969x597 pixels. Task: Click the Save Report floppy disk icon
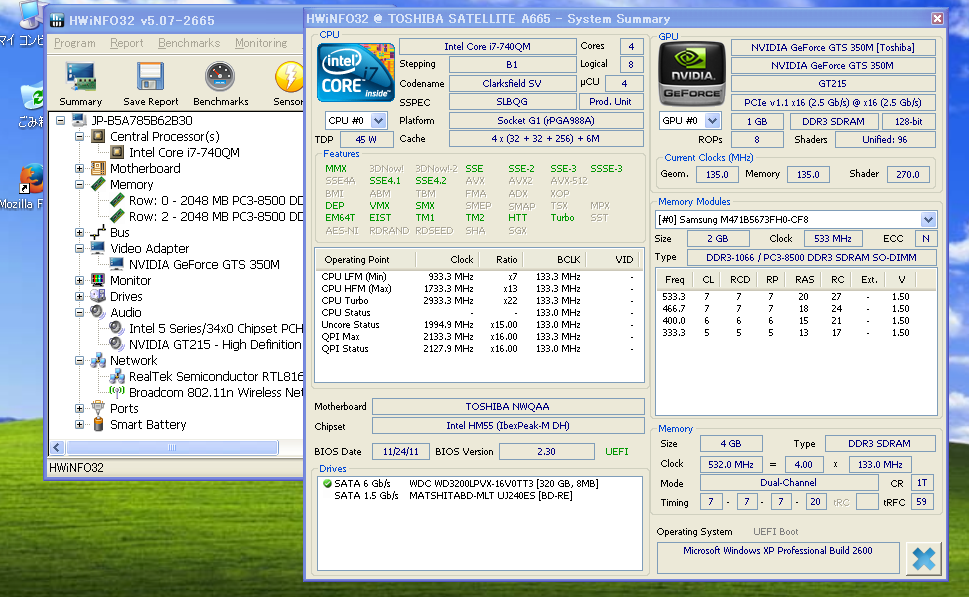tap(150, 78)
